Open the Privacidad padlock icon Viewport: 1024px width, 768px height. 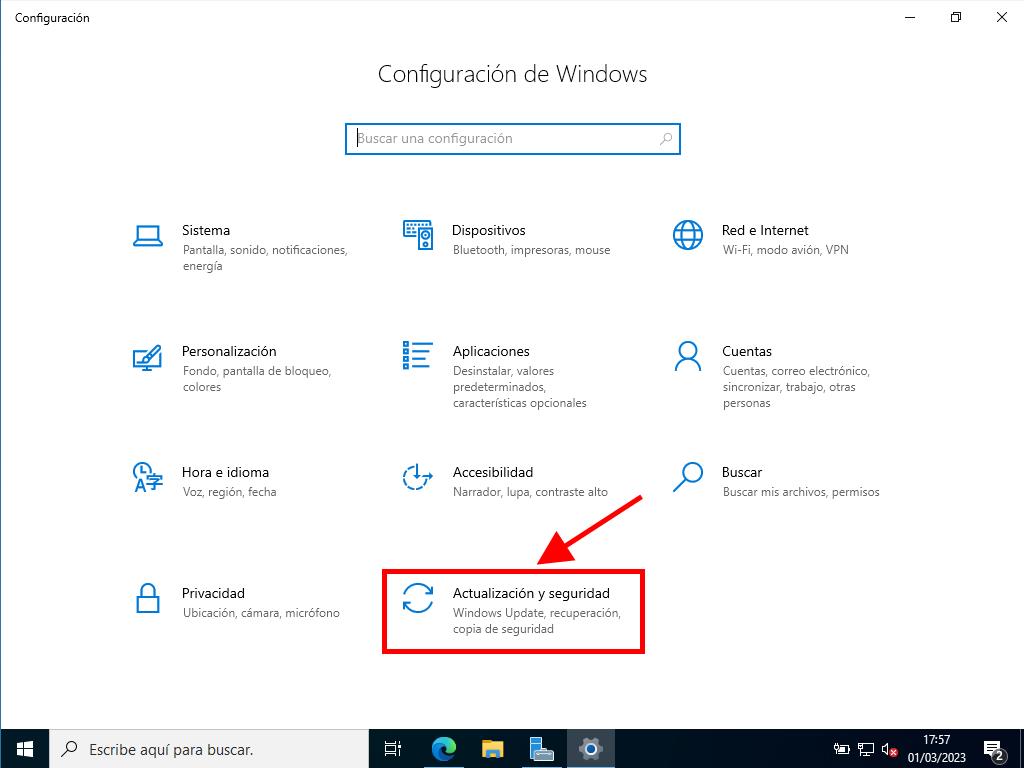148,598
